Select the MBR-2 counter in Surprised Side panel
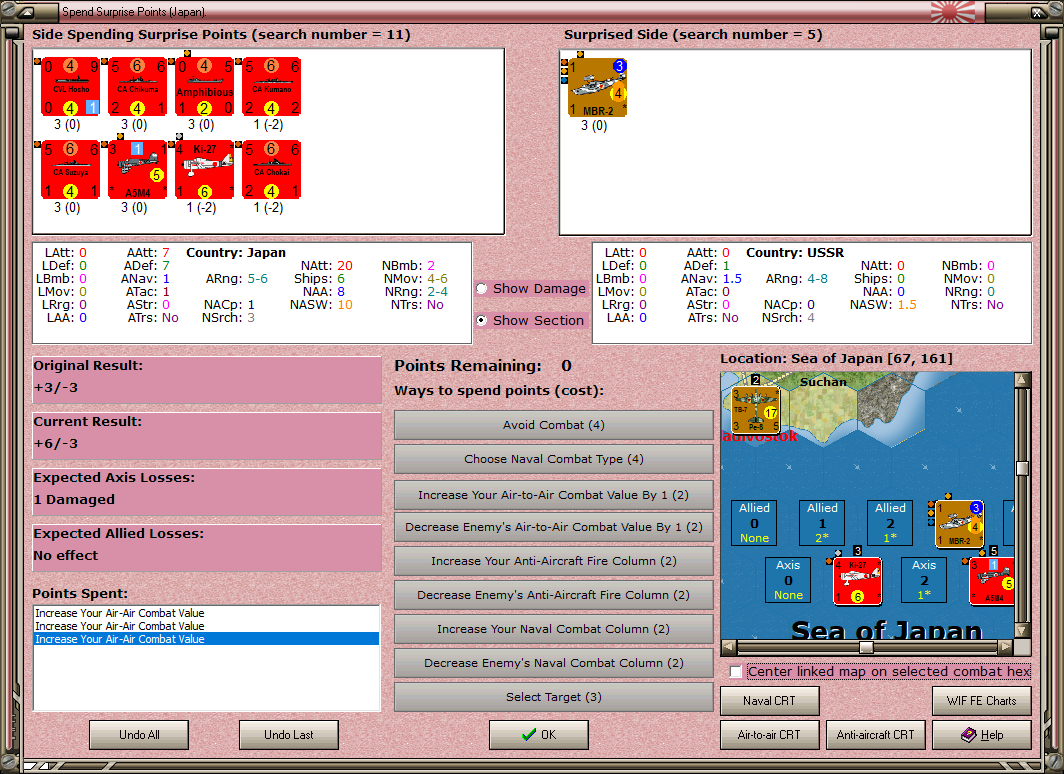 pyautogui.click(x=597, y=88)
